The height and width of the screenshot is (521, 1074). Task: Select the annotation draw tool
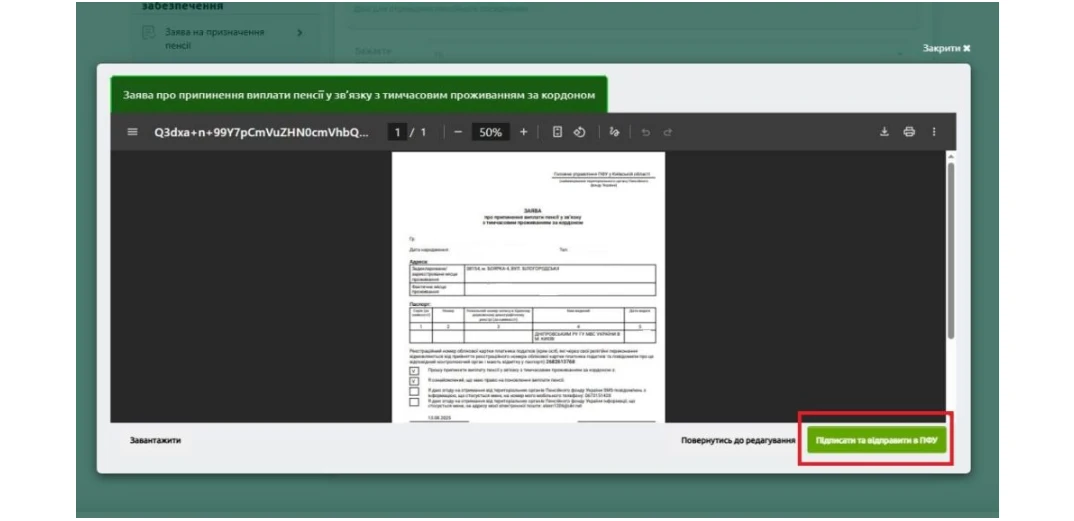(x=614, y=132)
